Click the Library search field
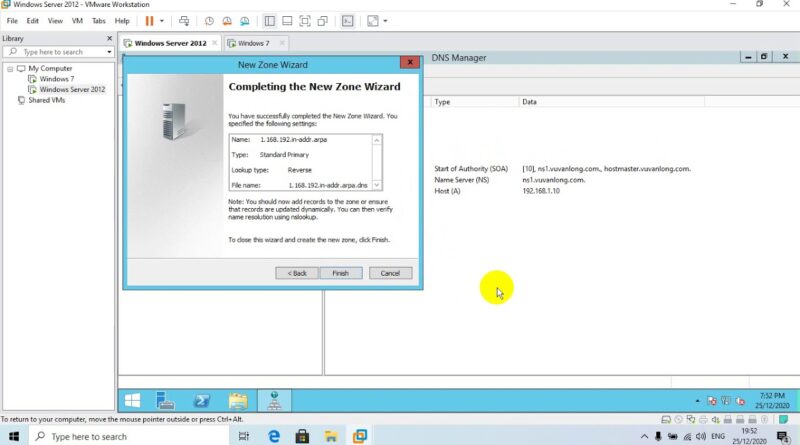Image resolution: width=800 pixels, height=445 pixels. [x=57, y=52]
